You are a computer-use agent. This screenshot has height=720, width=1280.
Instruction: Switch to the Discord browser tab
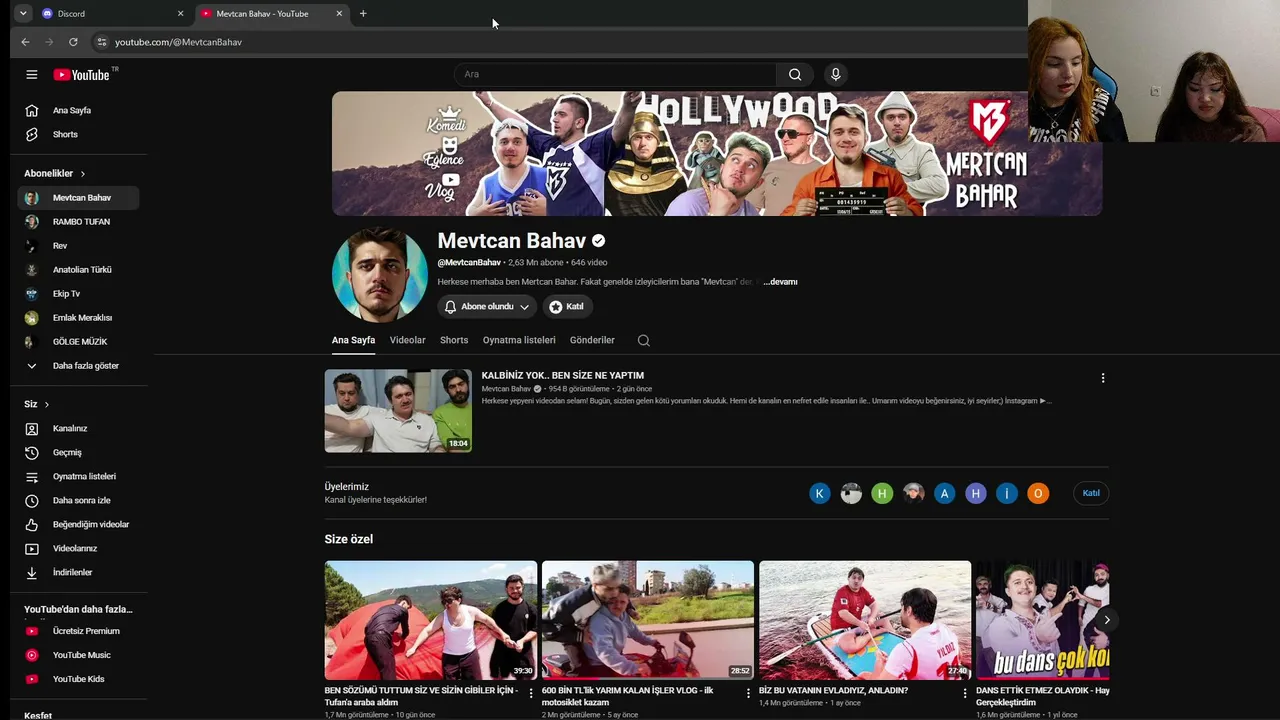click(x=113, y=14)
